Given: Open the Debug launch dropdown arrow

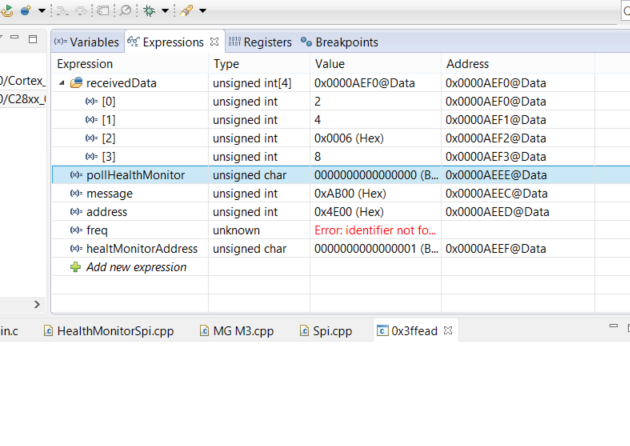Looking at the screenshot, I should coord(165,11).
